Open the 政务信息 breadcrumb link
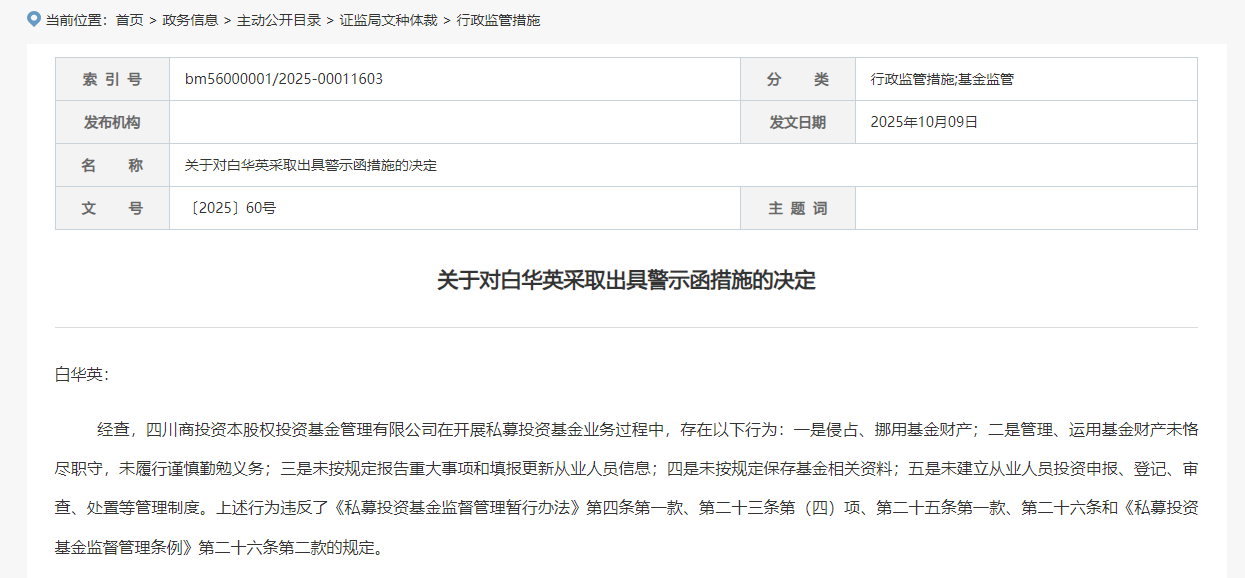This screenshot has height=578, width=1245. 190,20
